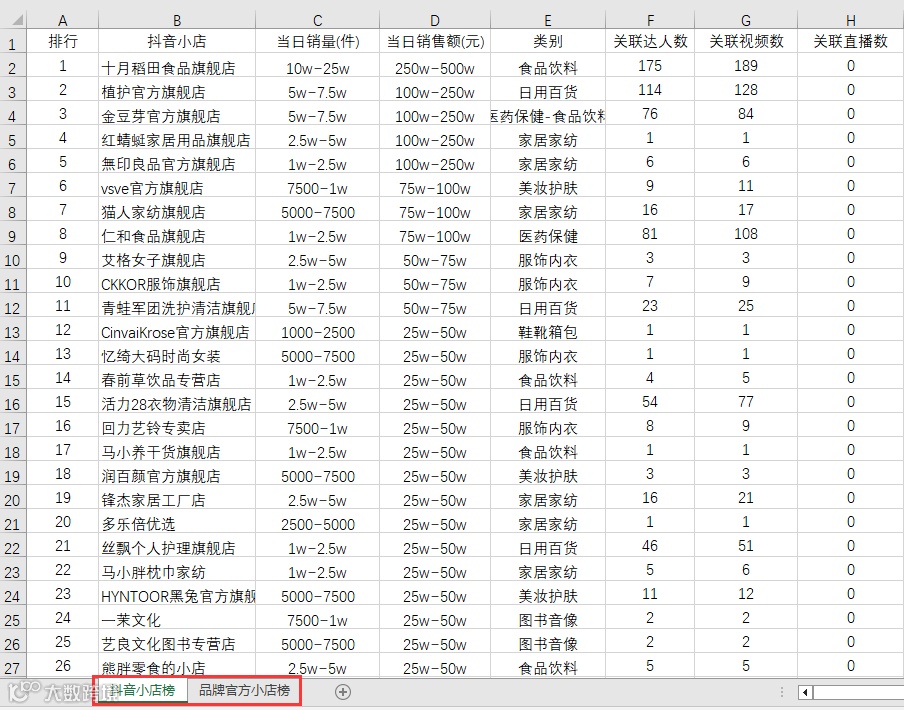The image size is (904, 710).
Task: Click the 当日销售额(元) header cell
Action: [x=434, y=42]
